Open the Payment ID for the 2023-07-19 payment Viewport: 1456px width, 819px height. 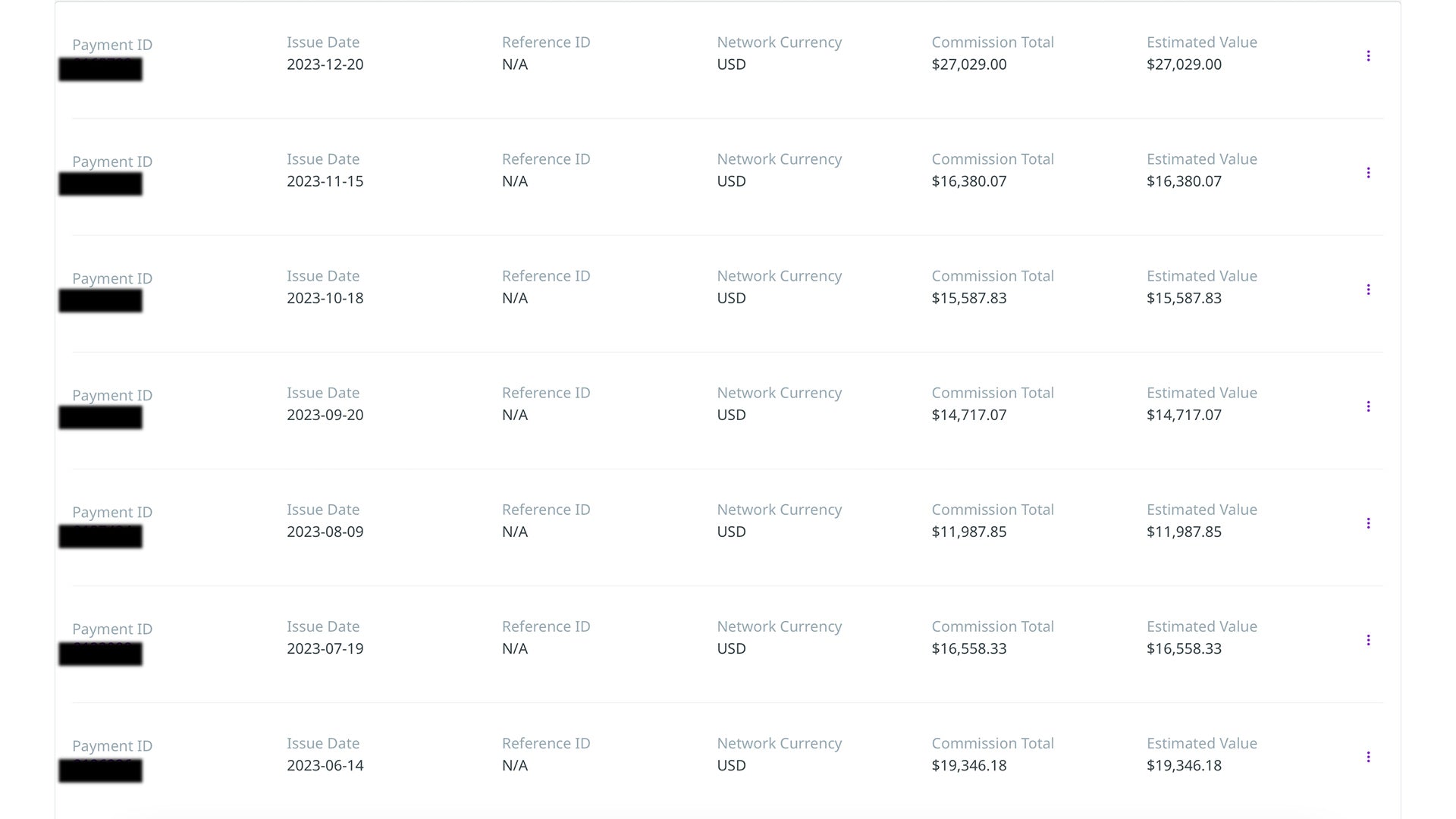(101, 654)
